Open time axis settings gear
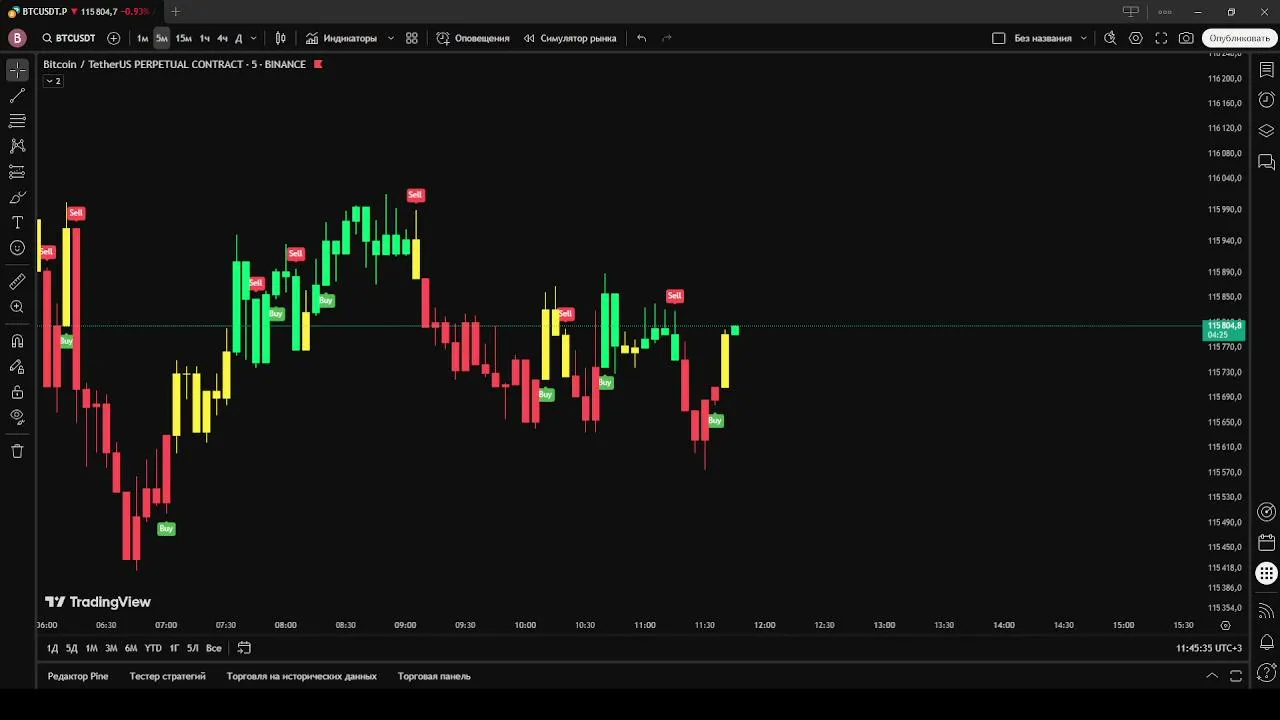Screen dimensions: 1280x720 click(x=1226, y=625)
